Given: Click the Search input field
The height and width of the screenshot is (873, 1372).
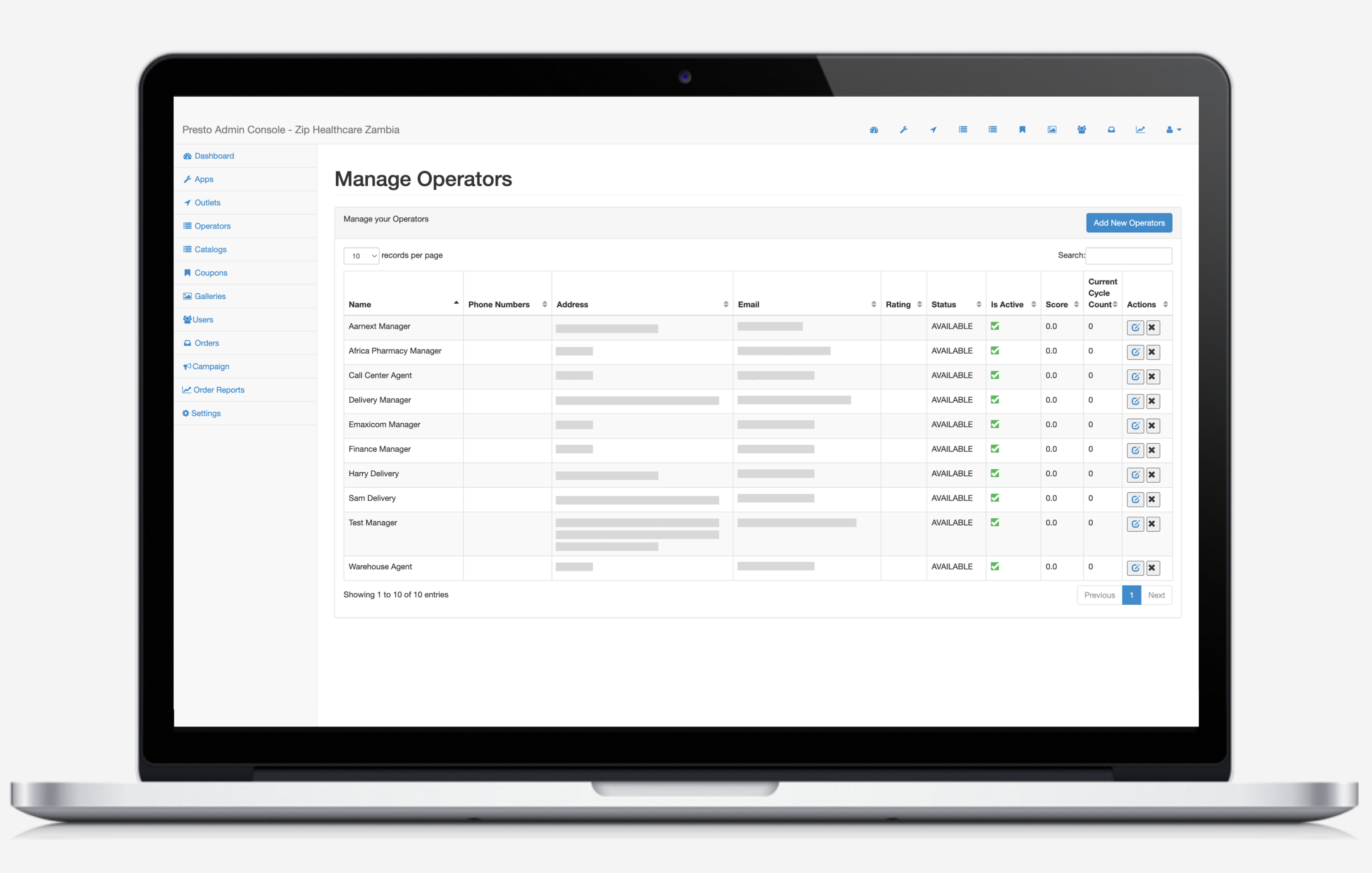Looking at the screenshot, I should click(x=1128, y=255).
